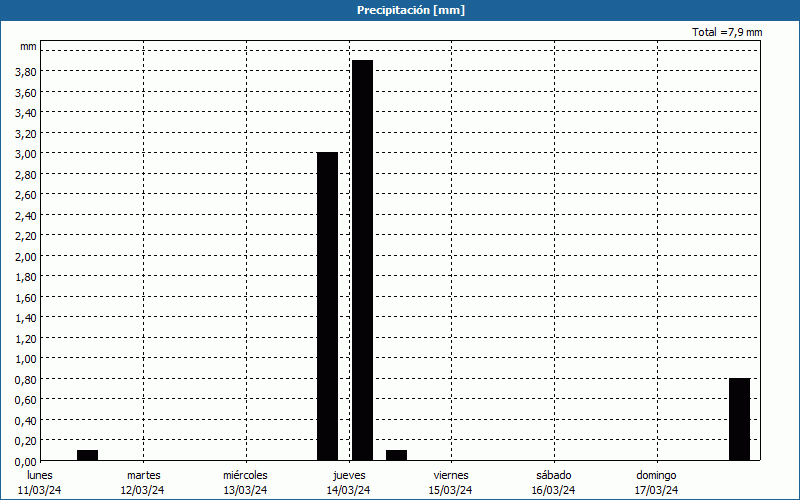Click the miércoles day label
This screenshot has width=800, height=500.
click(245, 475)
